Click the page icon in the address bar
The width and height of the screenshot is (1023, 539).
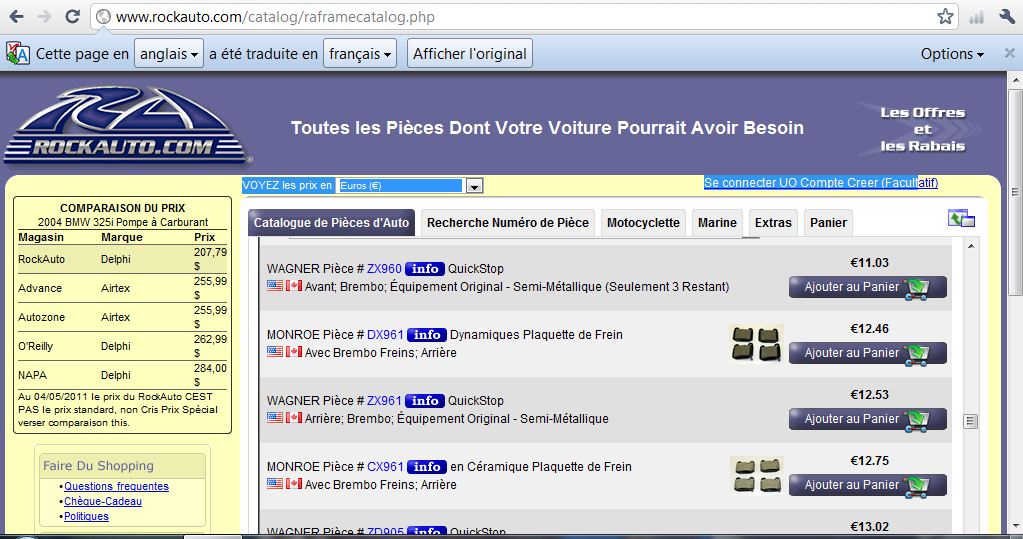(103, 17)
